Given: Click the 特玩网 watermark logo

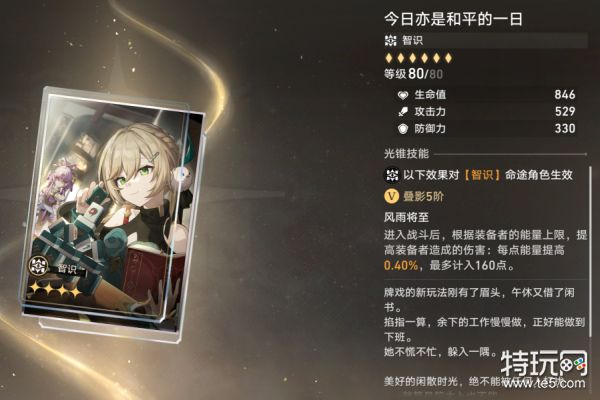Looking at the screenshot, I should 543,368.
